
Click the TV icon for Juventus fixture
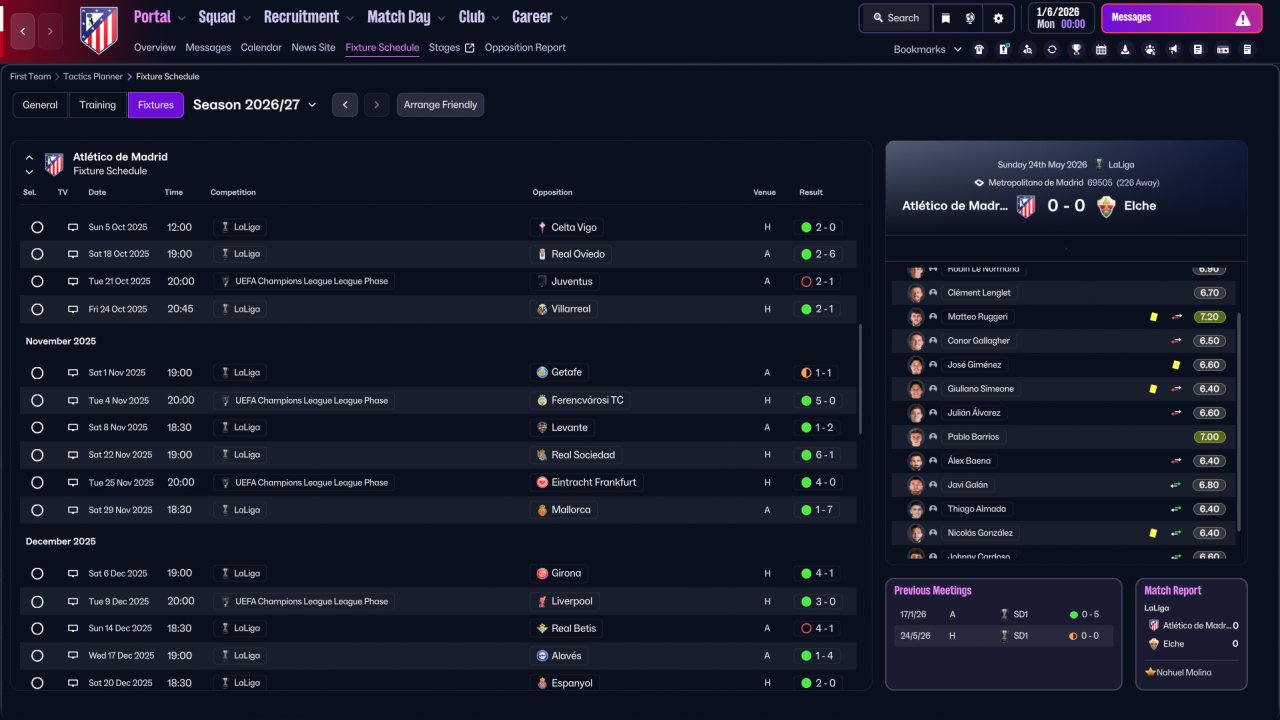[72, 282]
